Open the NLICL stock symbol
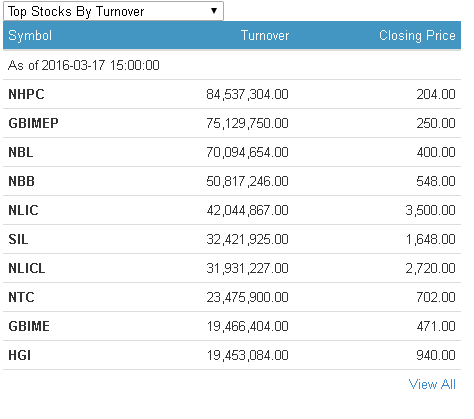 (27, 268)
